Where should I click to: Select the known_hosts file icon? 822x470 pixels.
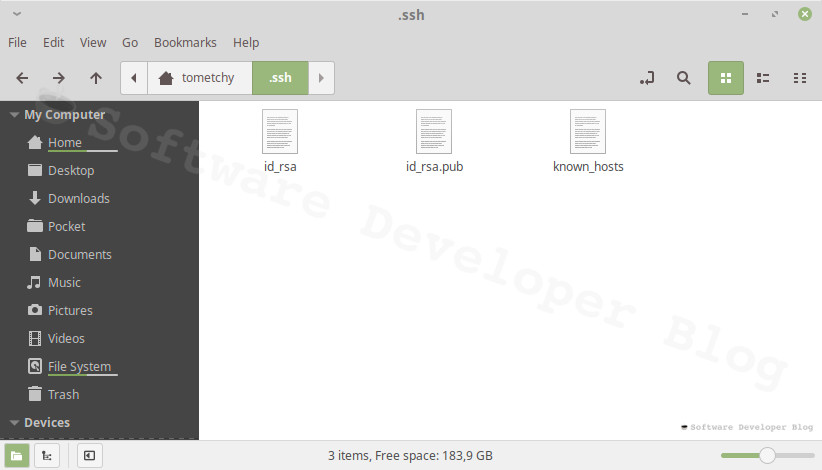[x=588, y=132]
